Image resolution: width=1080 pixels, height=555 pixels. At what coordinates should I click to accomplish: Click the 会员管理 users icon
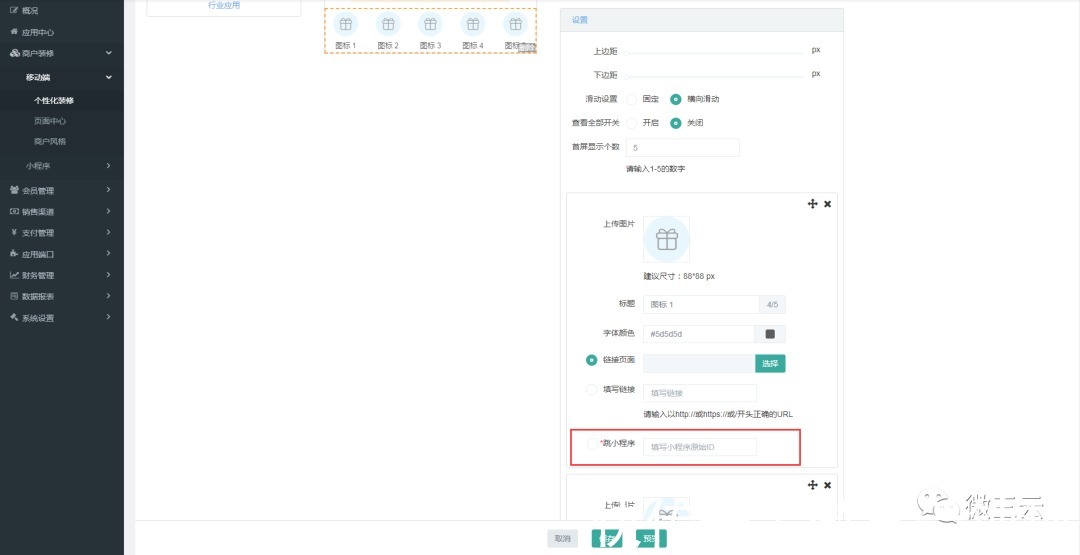coord(14,190)
